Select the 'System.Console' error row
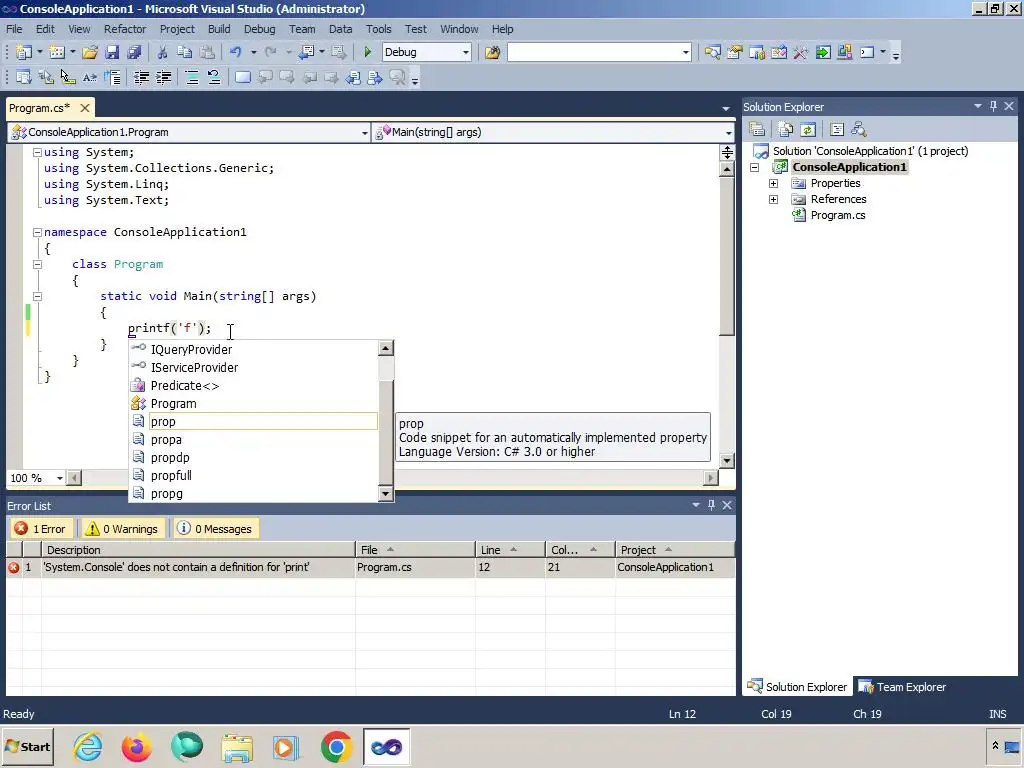Screen dimensions: 1024x768 370,567
